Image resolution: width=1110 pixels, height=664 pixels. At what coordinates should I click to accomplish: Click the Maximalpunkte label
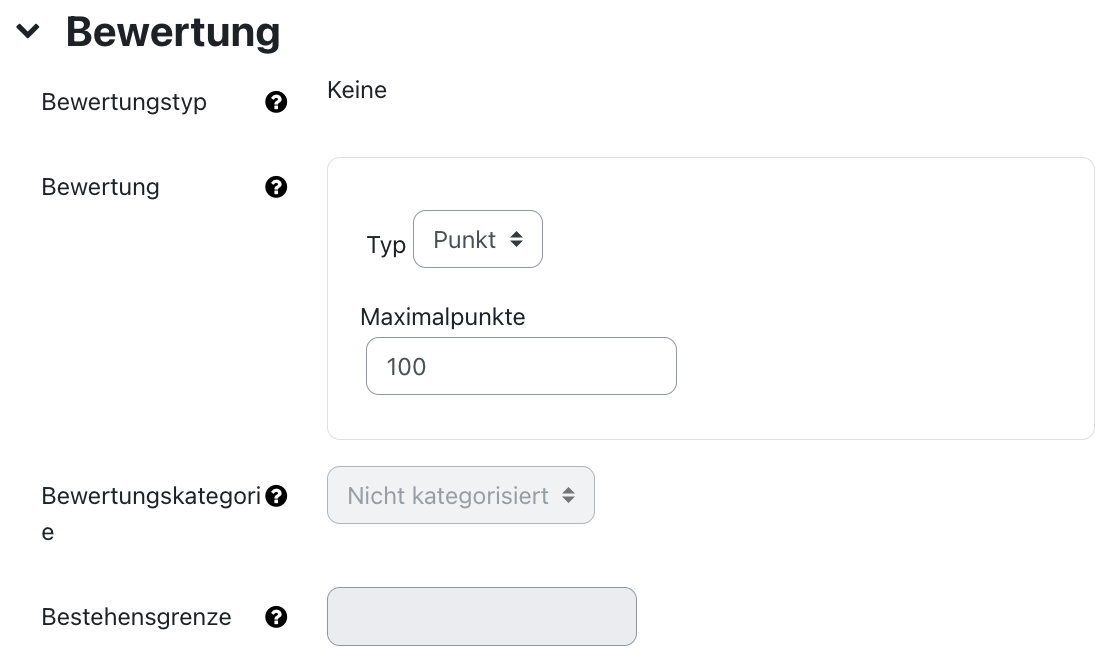442,317
